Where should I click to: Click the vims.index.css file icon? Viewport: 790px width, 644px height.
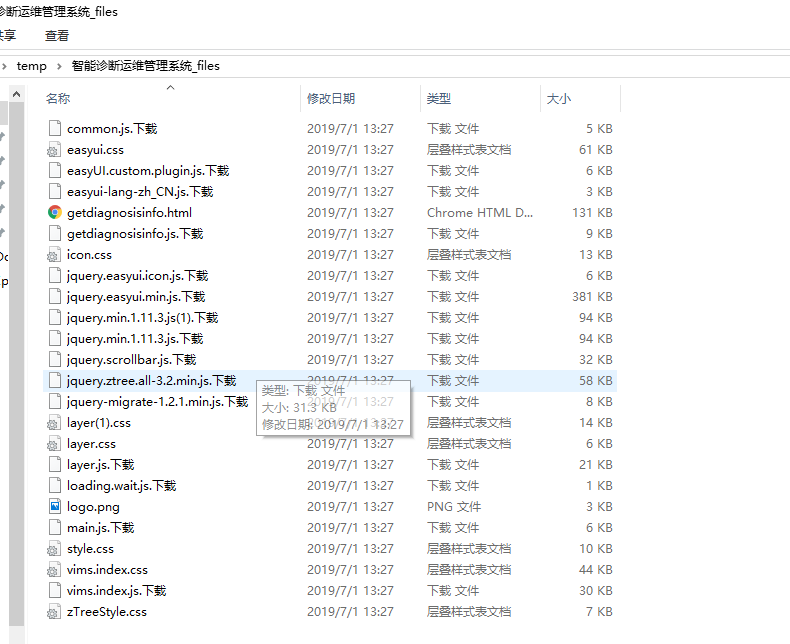click(x=55, y=569)
